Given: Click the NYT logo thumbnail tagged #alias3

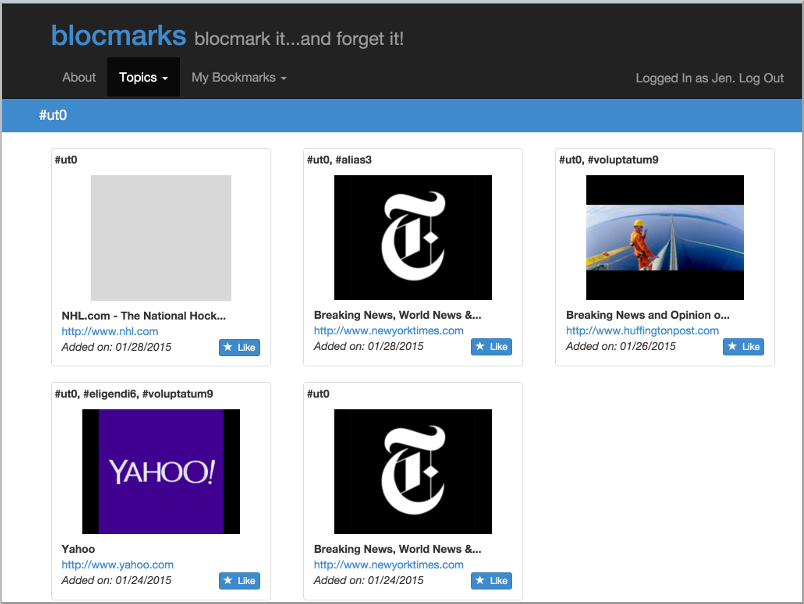Looking at the screenshot, I should point(413,237).
